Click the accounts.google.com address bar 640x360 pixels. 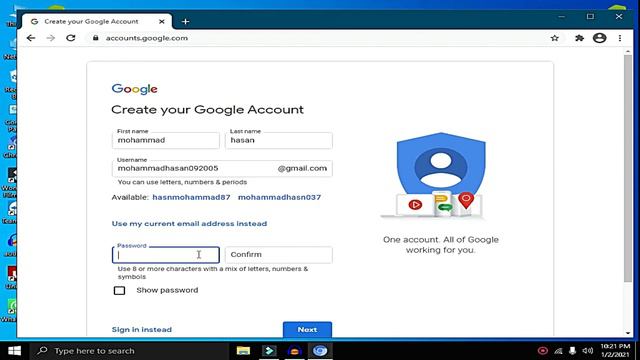(x=147, y=38)
